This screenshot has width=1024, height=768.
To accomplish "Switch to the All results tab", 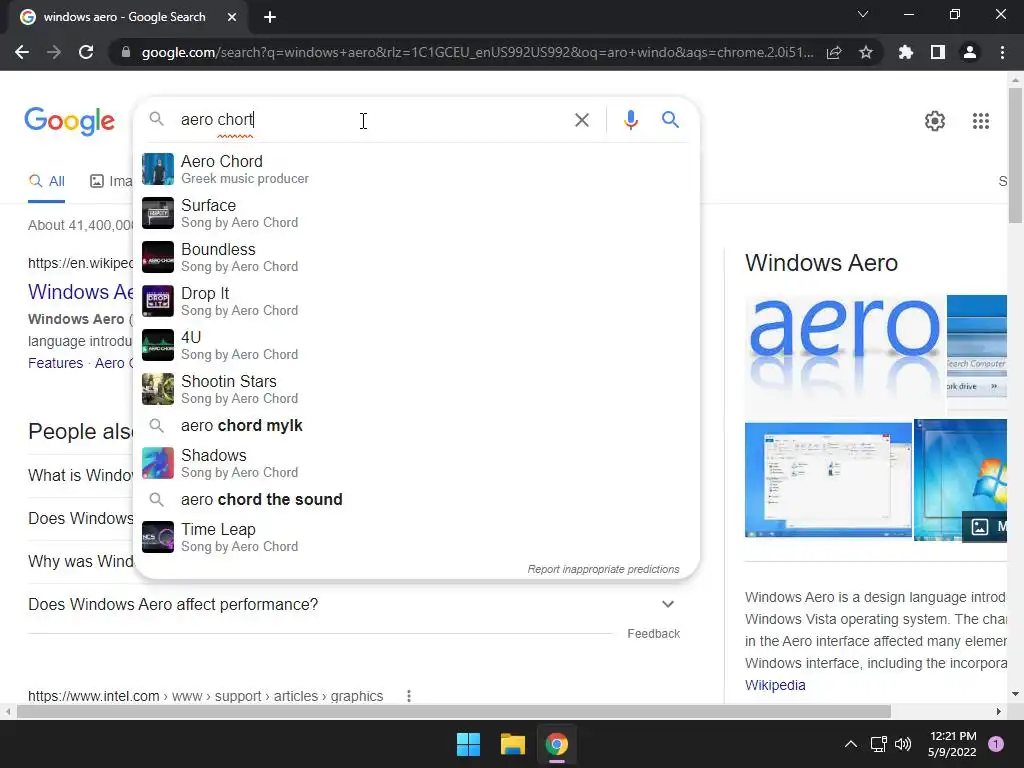I will click(46, 182).
